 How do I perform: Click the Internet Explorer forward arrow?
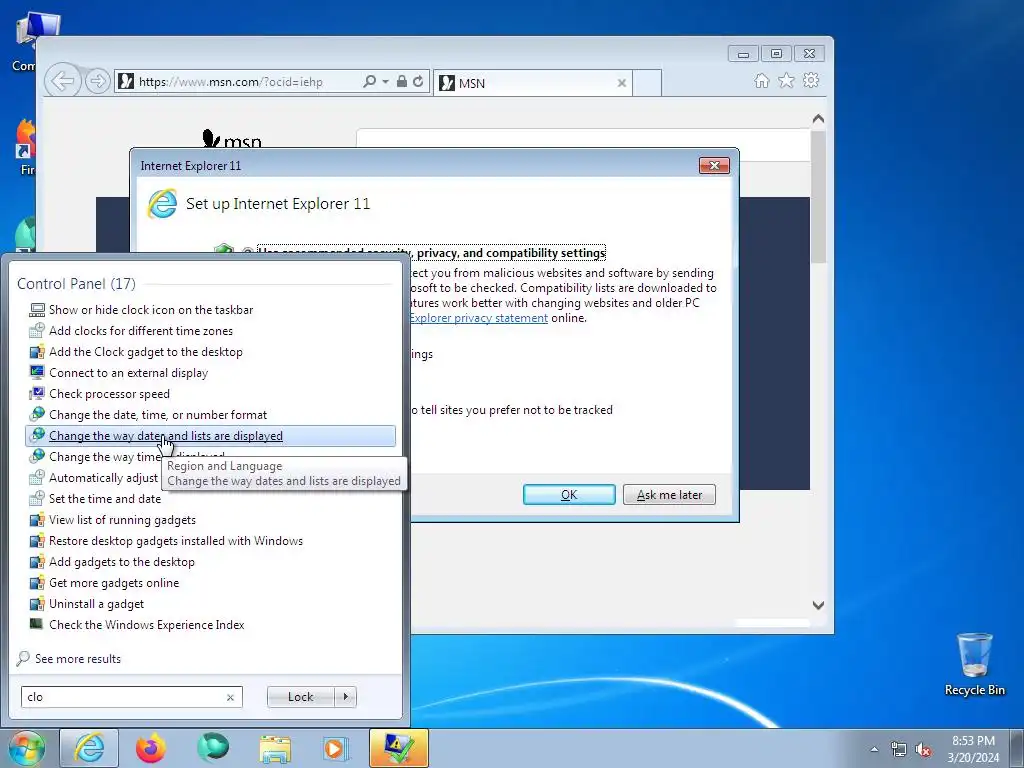(97, 82)
